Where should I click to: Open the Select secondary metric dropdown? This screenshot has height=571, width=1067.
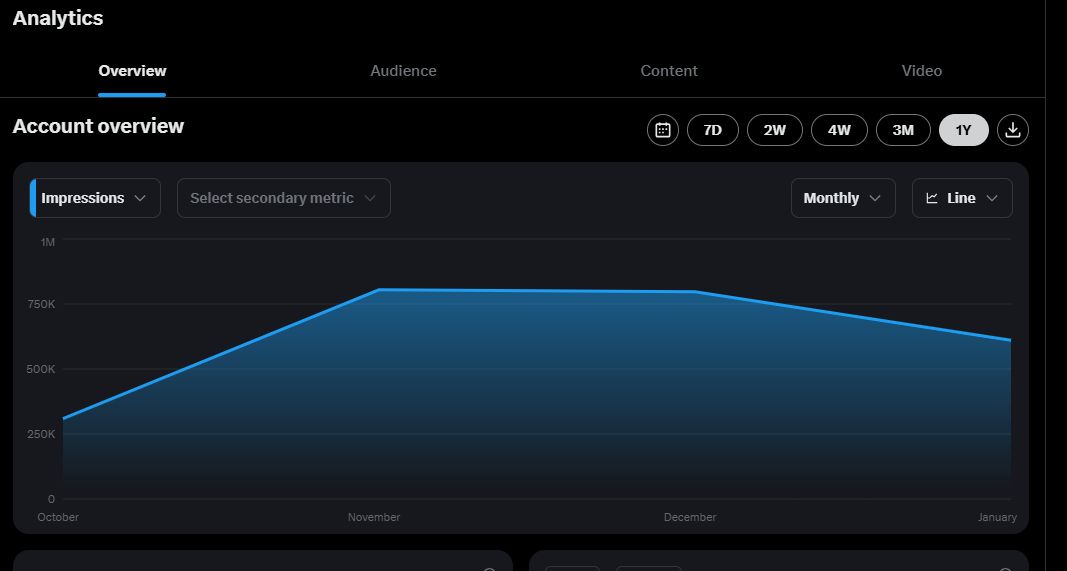pos(284,198)
